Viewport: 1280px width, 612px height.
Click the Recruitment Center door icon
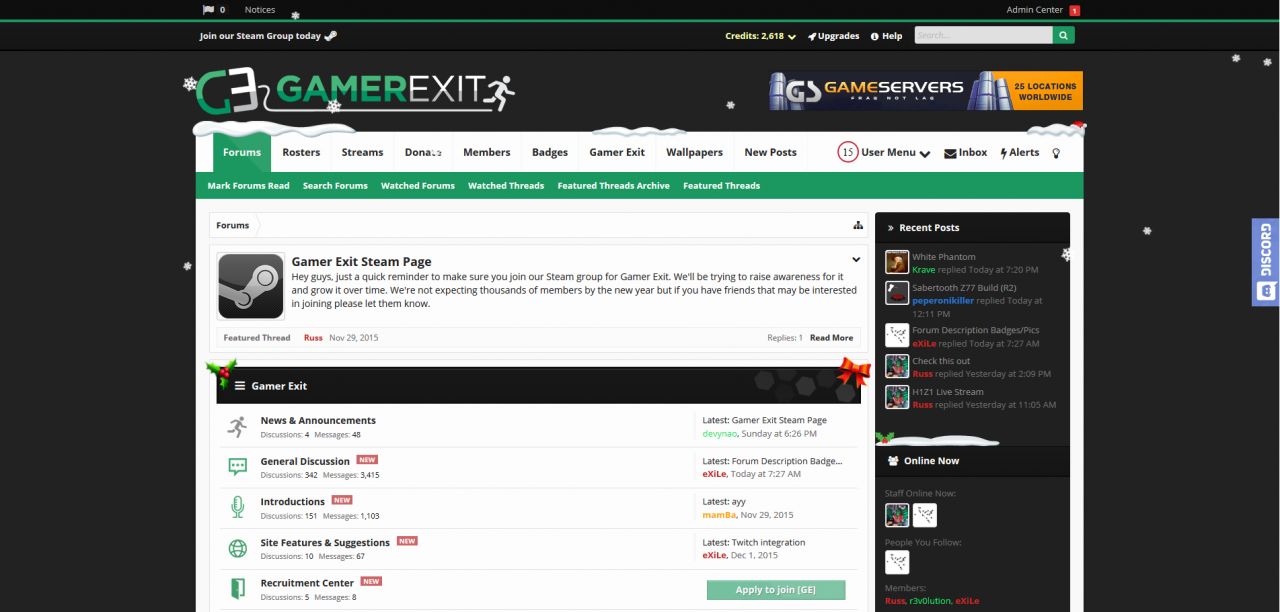click(x=237, y=588)
